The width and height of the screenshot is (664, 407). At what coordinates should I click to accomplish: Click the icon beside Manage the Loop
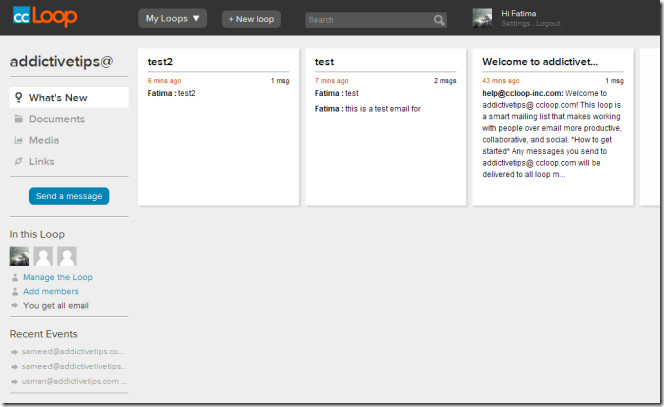coord(15,277)
